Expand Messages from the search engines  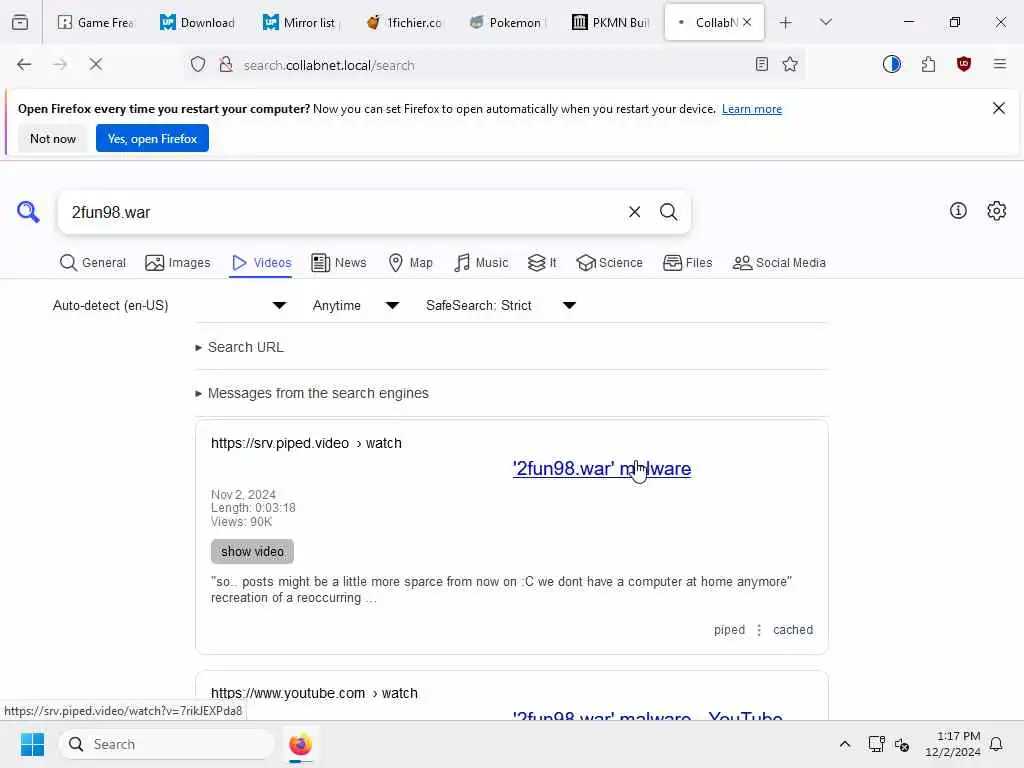(x=312, y=393)
